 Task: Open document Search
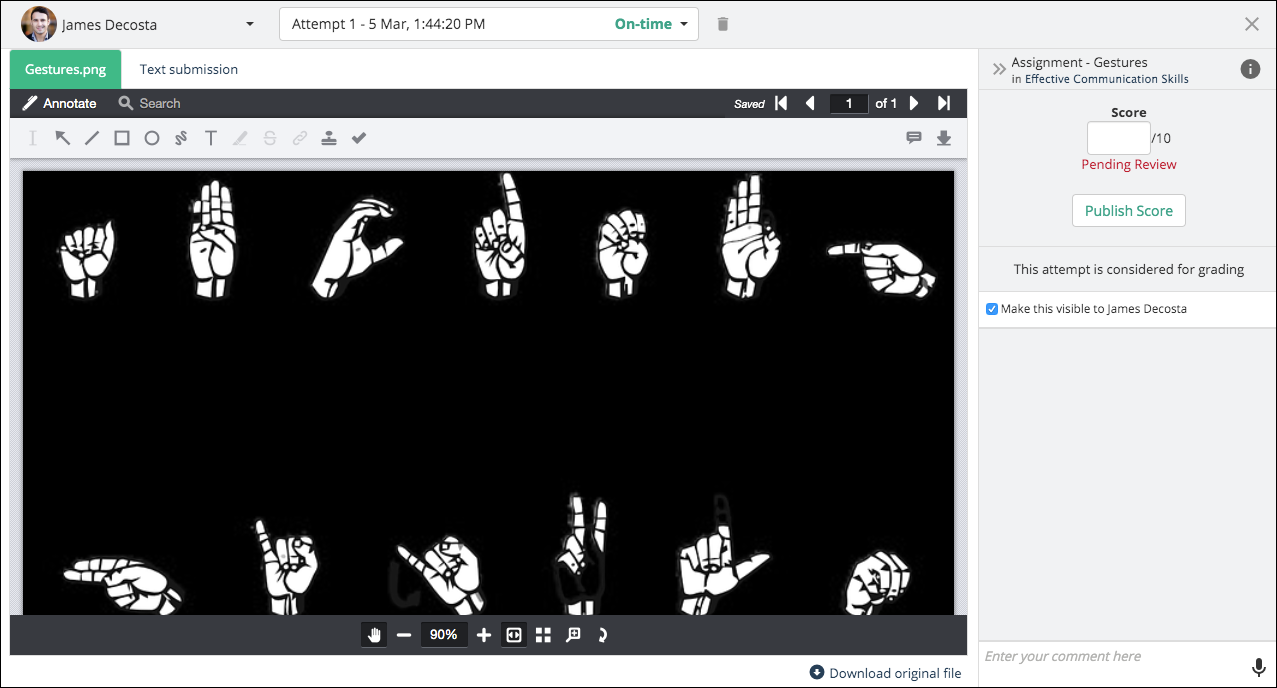pyautogui.click(x=149, y=103)
